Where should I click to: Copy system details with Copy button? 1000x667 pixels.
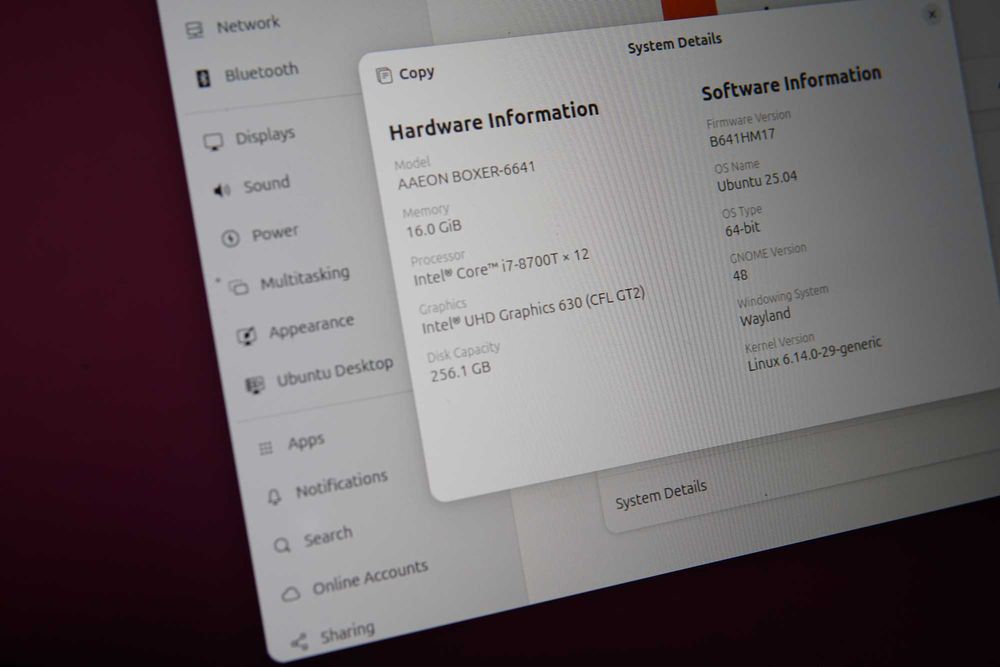[406, 75]
